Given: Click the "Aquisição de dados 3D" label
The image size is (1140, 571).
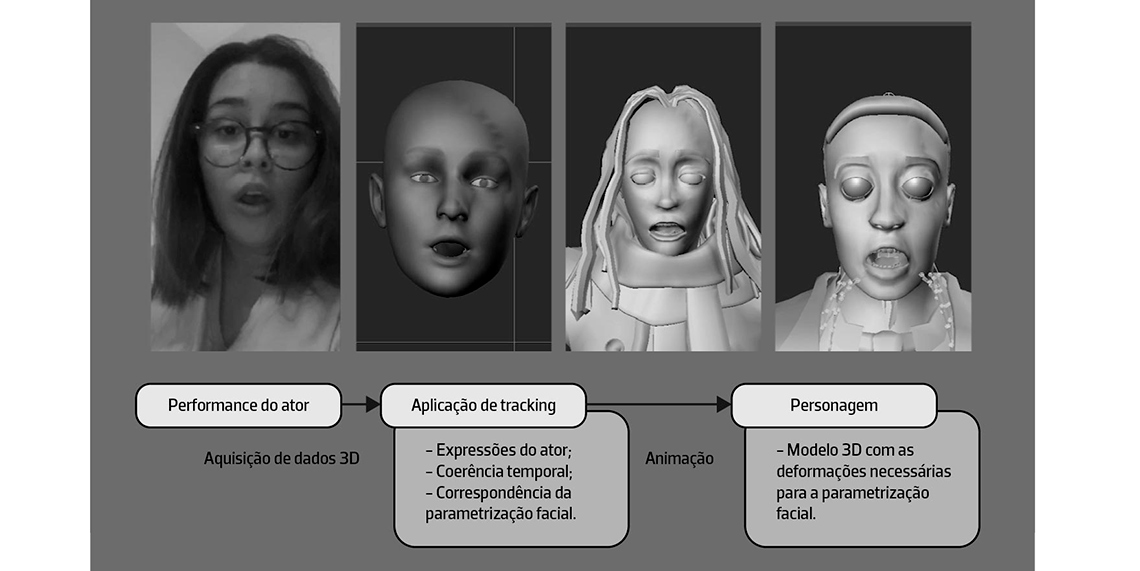Looking at the screenshot, I should [x=281, y=458].
